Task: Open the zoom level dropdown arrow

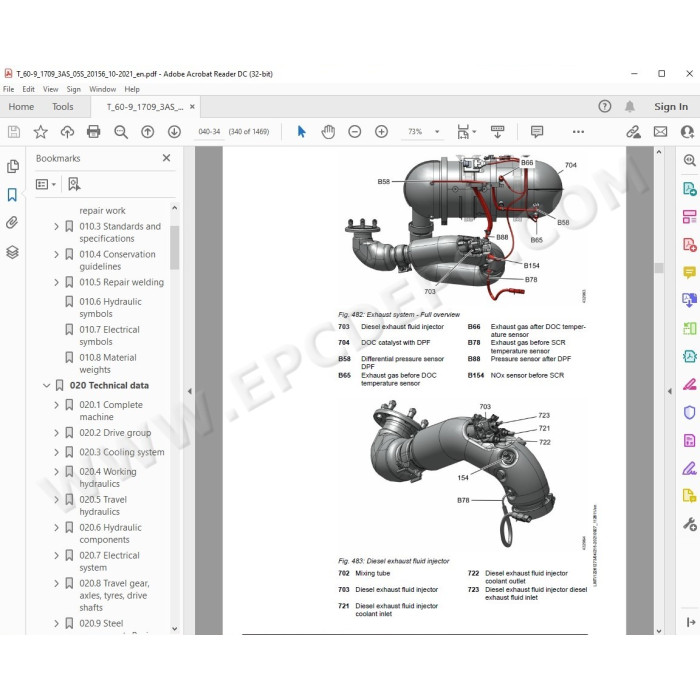Action: (437, 132)
